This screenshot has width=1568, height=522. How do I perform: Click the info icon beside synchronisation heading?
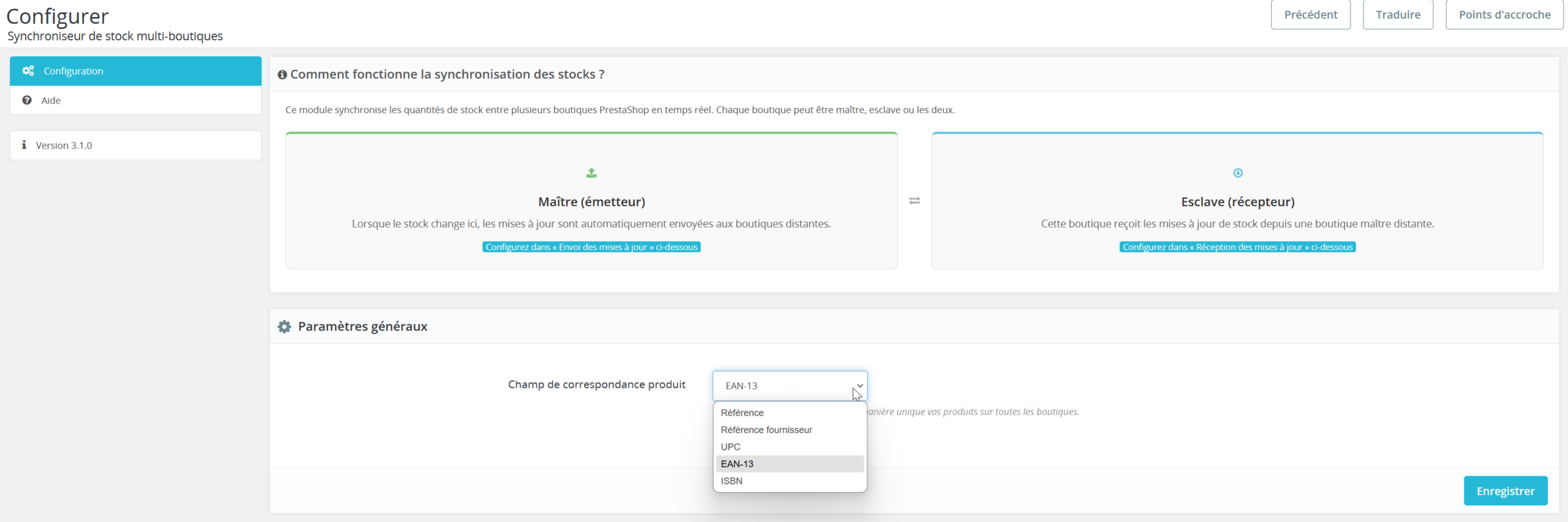282,75
